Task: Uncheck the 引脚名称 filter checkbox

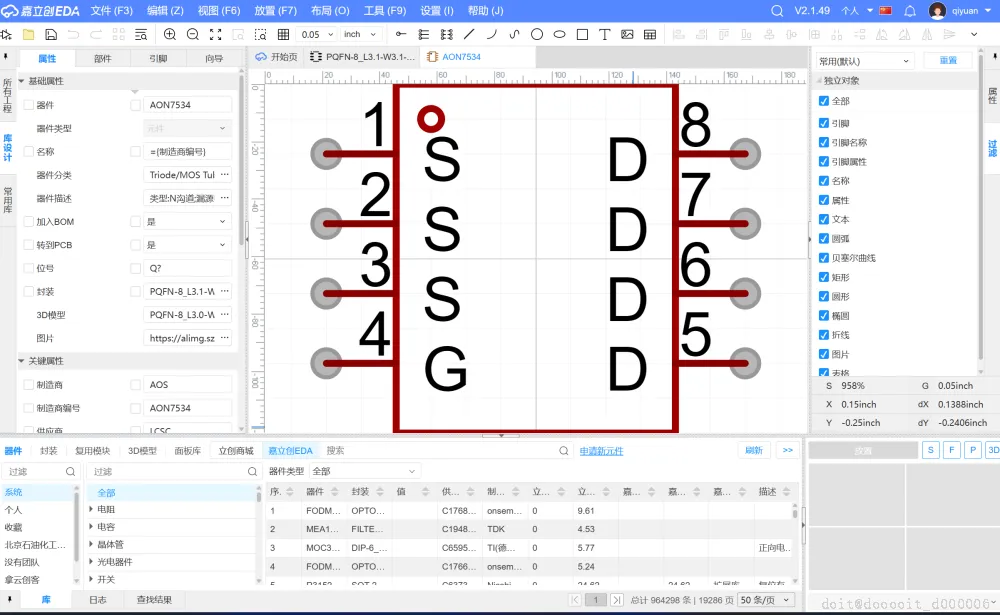Action: [x=824, y=143]
